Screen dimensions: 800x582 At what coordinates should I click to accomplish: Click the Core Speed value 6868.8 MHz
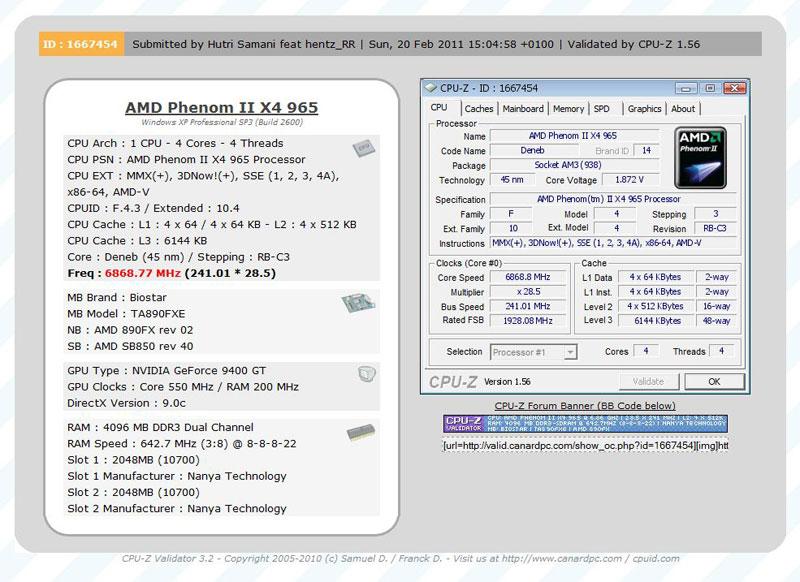pos(528,277)
